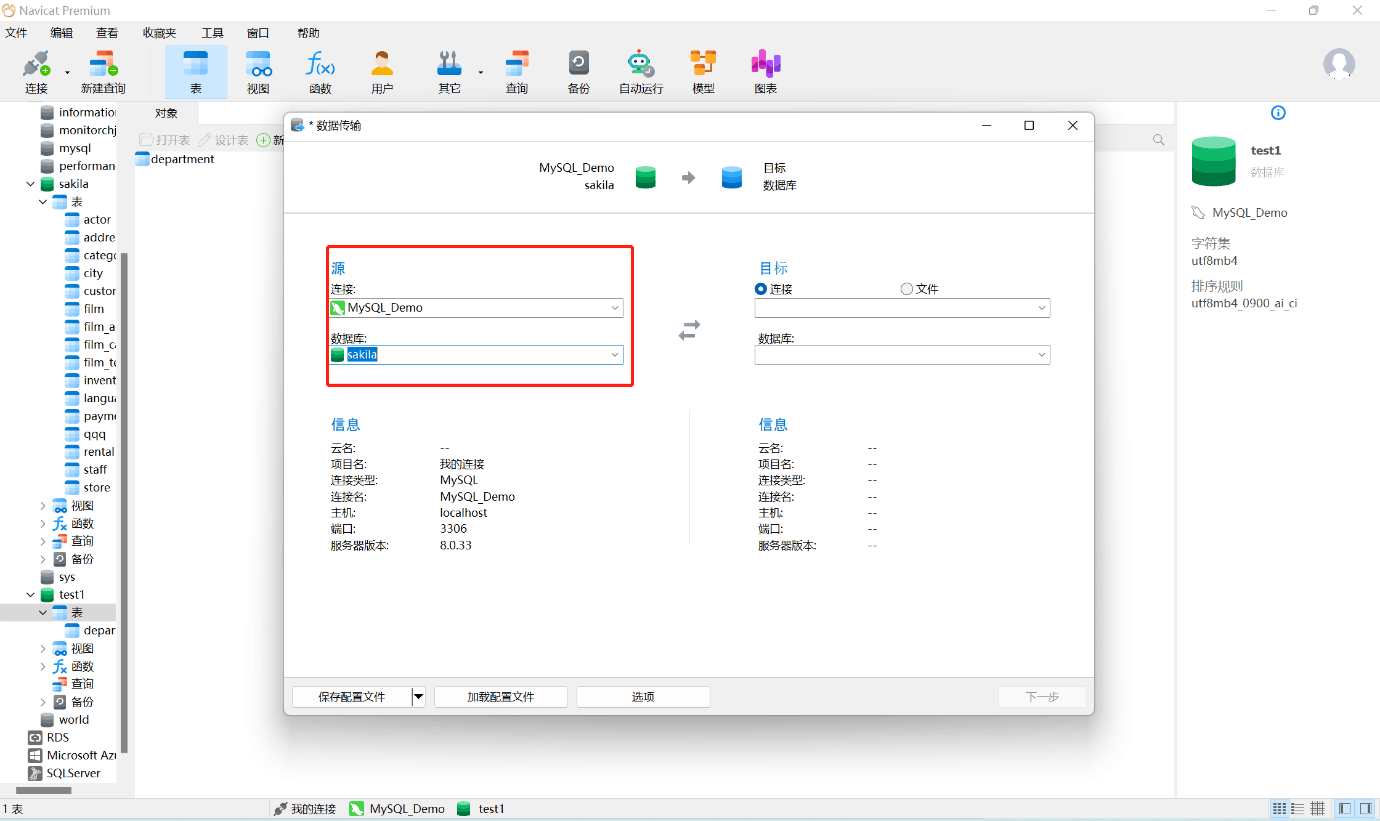
Task: Select the View (视图) toolbar icon
Action: click(x=258, y=72)
